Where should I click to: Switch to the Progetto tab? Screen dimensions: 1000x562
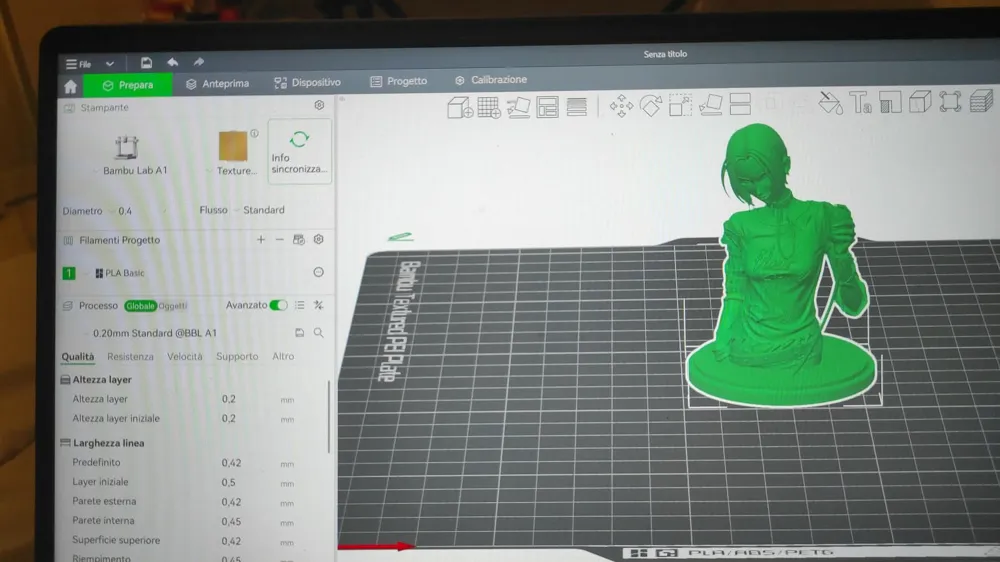[399, 81]
